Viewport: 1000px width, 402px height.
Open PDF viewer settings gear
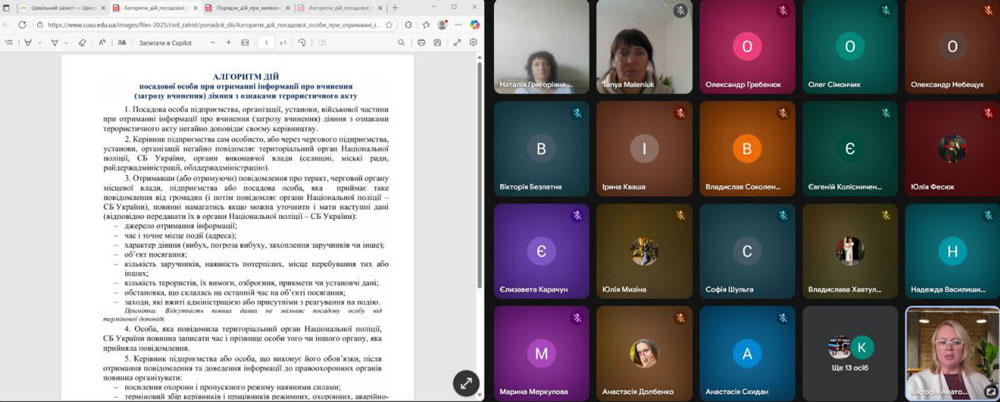coord(473,43)
